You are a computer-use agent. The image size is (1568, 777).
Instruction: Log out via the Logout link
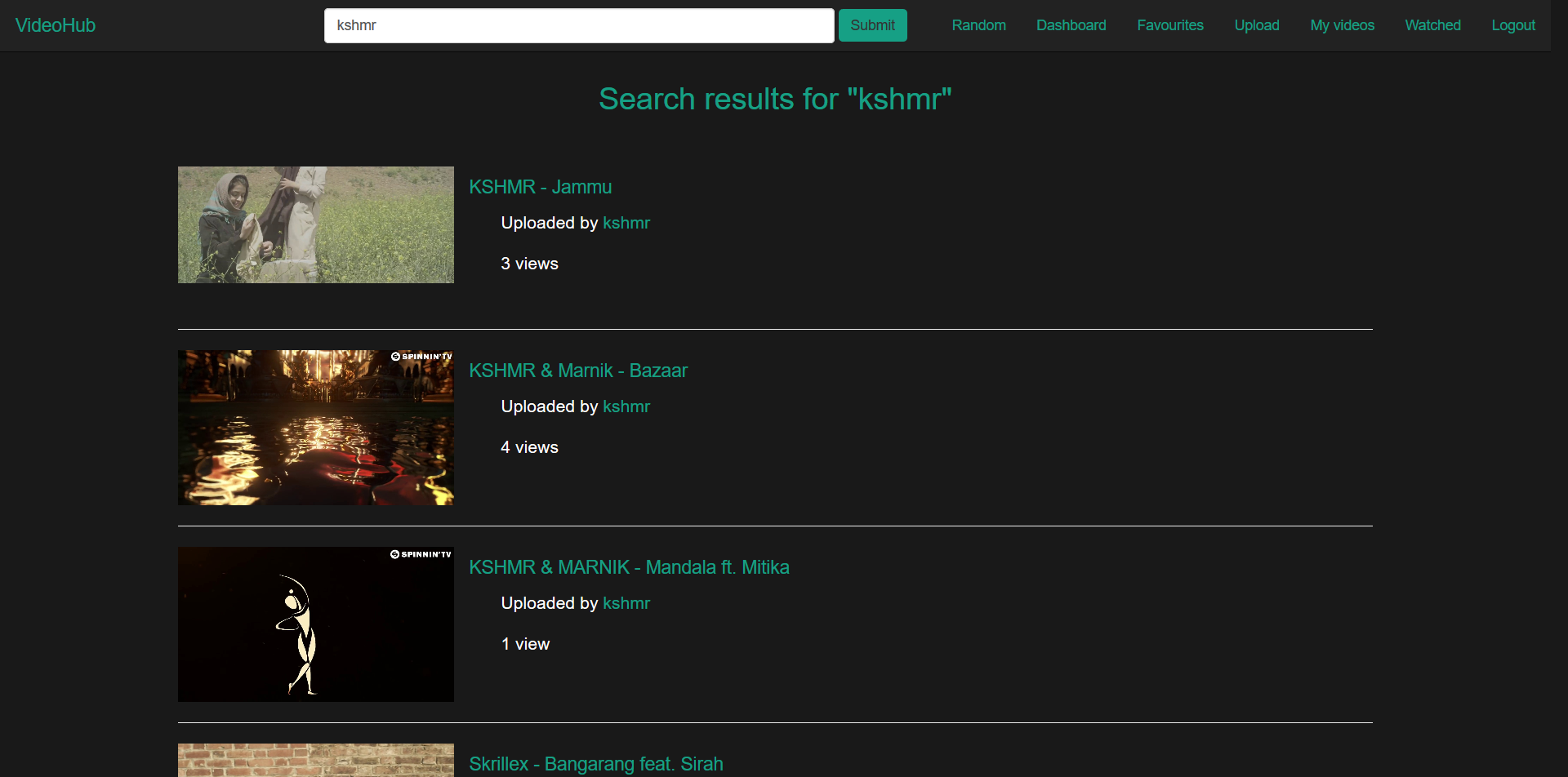[1512, 25]
